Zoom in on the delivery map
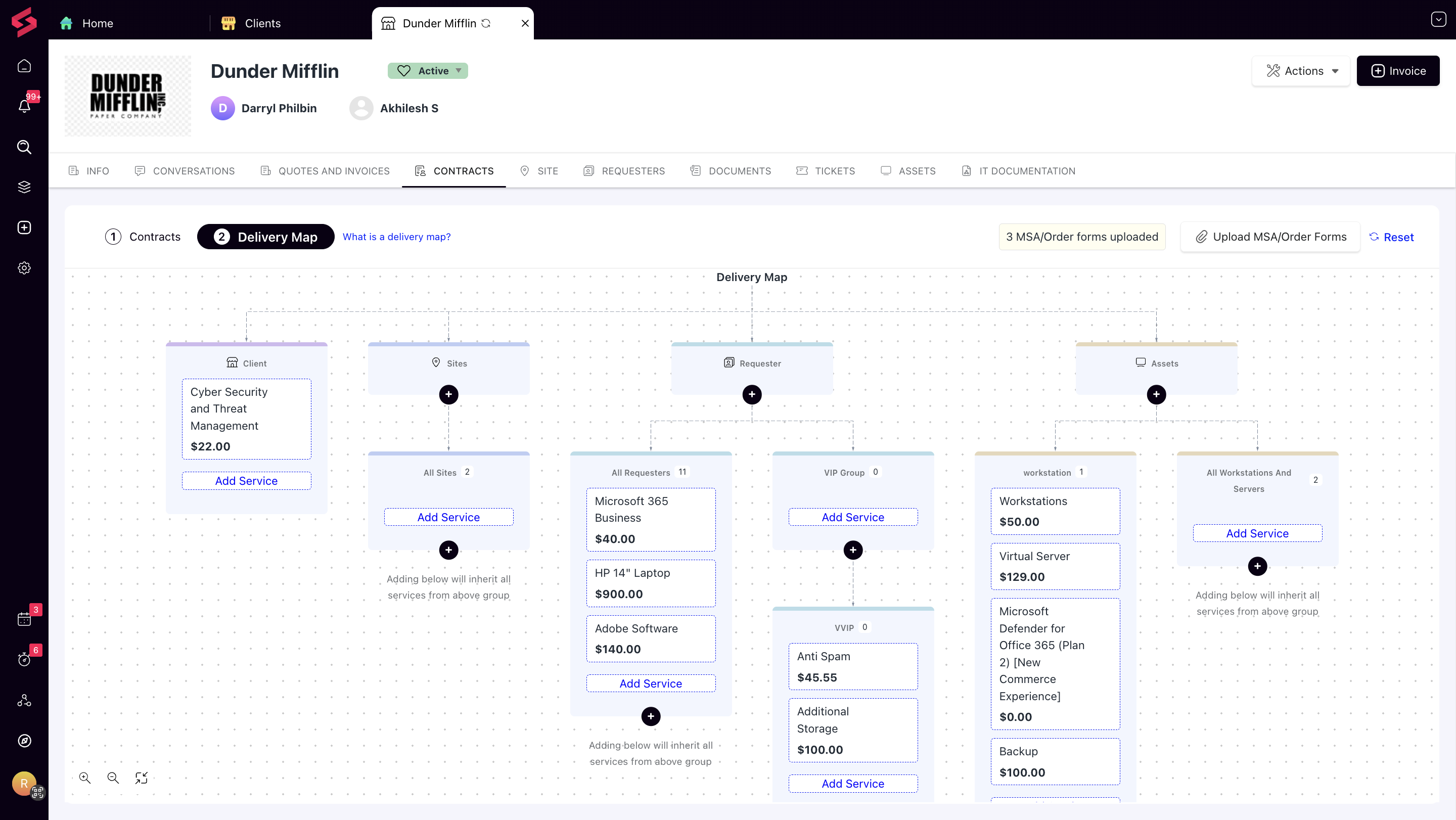The image size is (1456, 820). [85, 778]
